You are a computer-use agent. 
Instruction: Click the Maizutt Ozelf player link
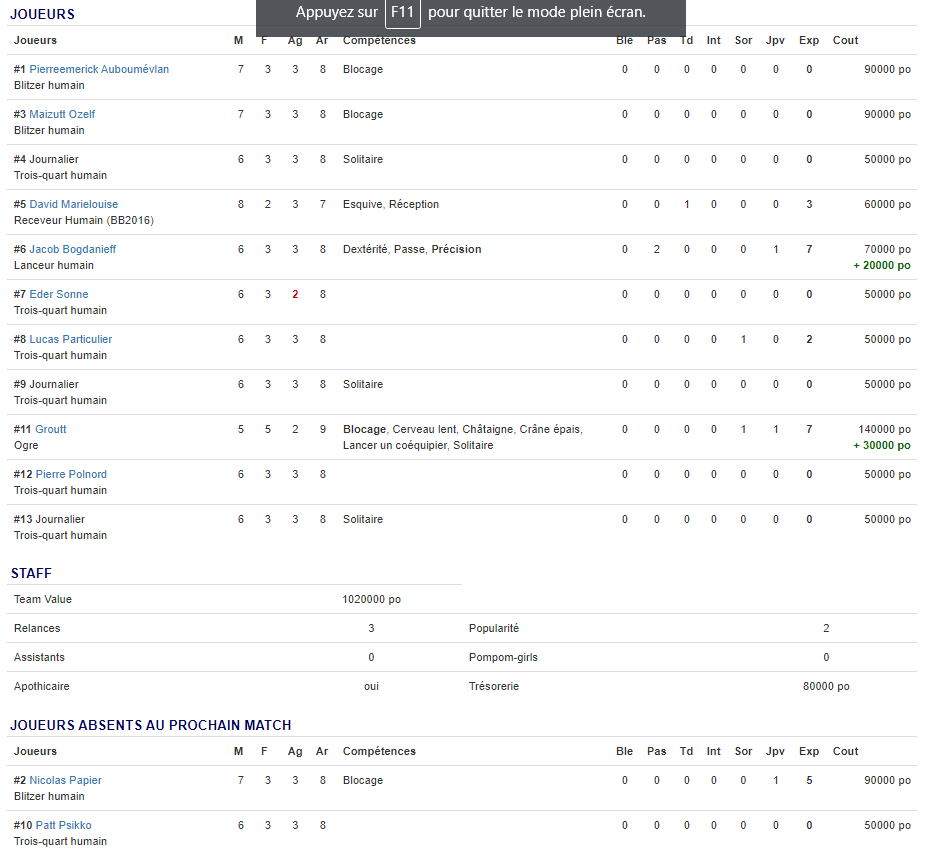point(62,114)
